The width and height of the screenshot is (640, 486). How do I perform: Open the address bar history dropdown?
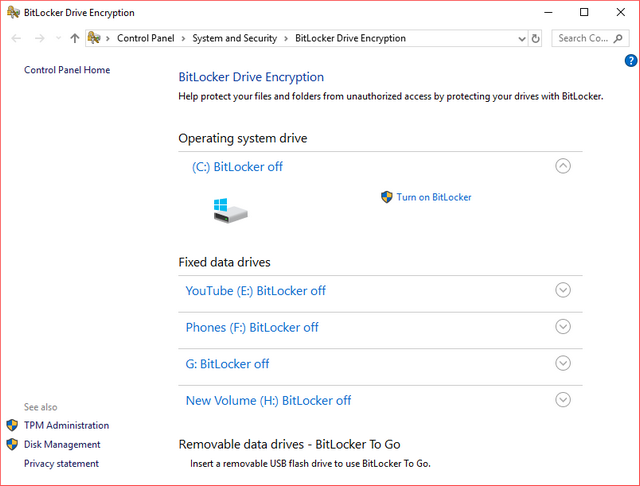521,38
